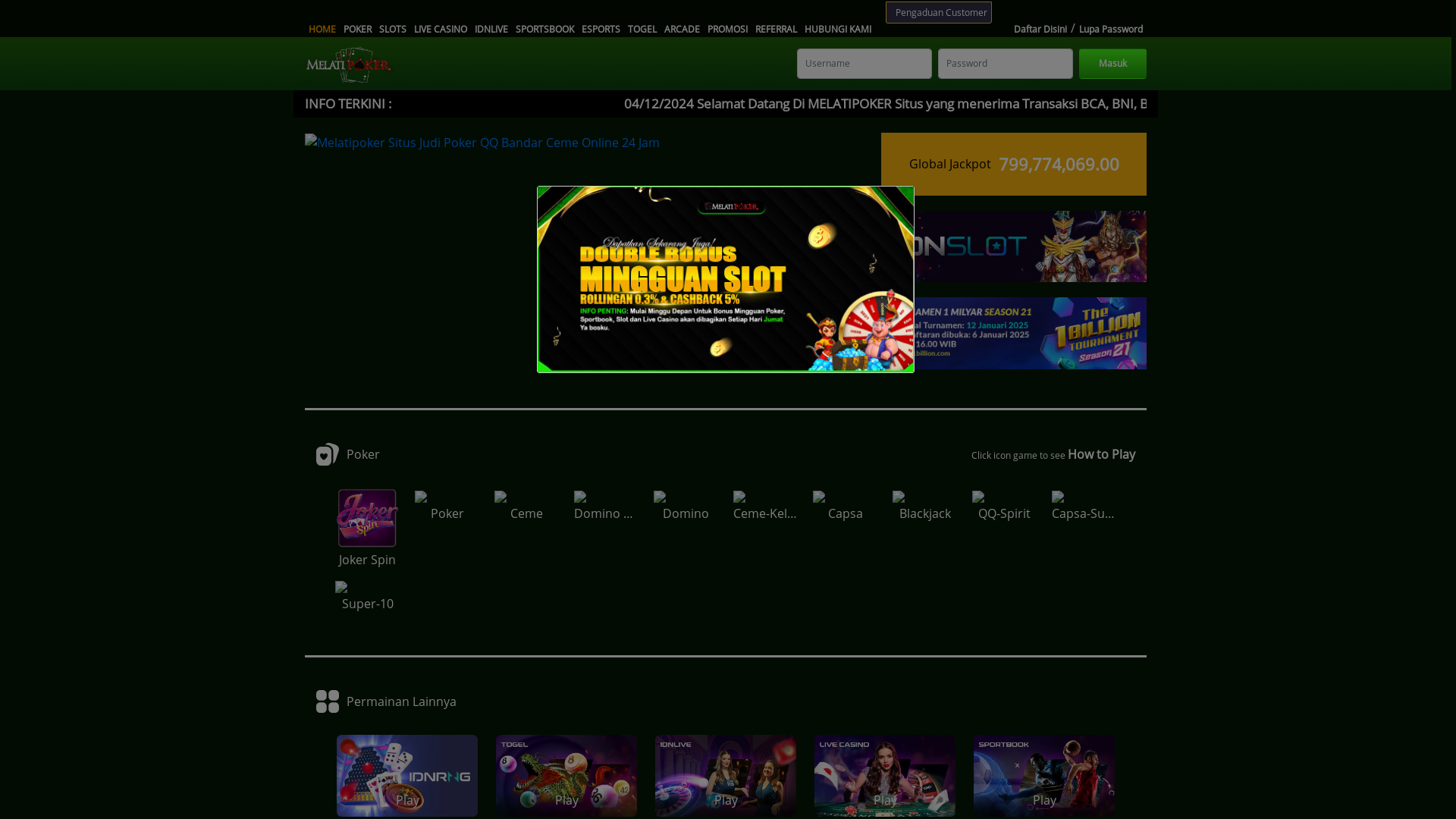
Task: Open the HUBUNGI KAMI contact page
Action: (x=837, y=29)
